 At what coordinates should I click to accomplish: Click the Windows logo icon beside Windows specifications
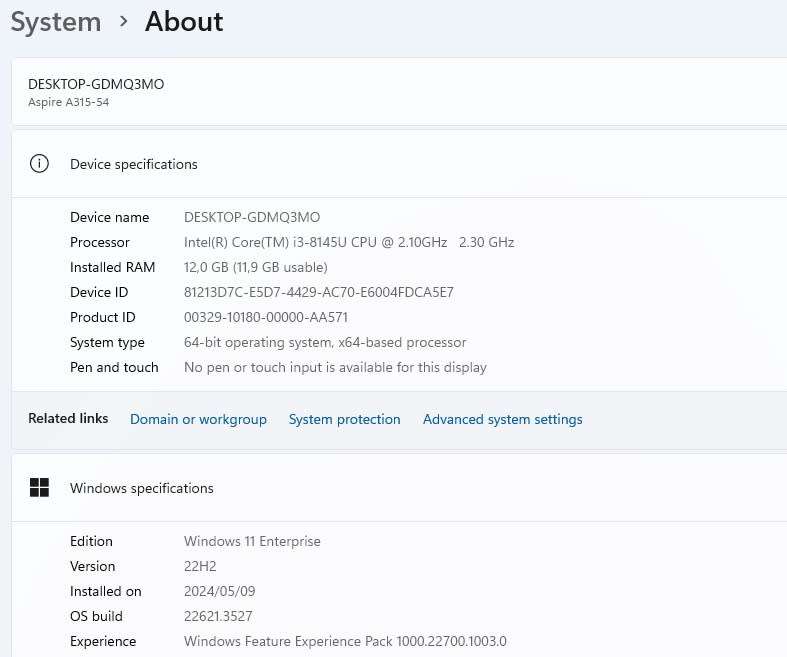click(39, 487)
